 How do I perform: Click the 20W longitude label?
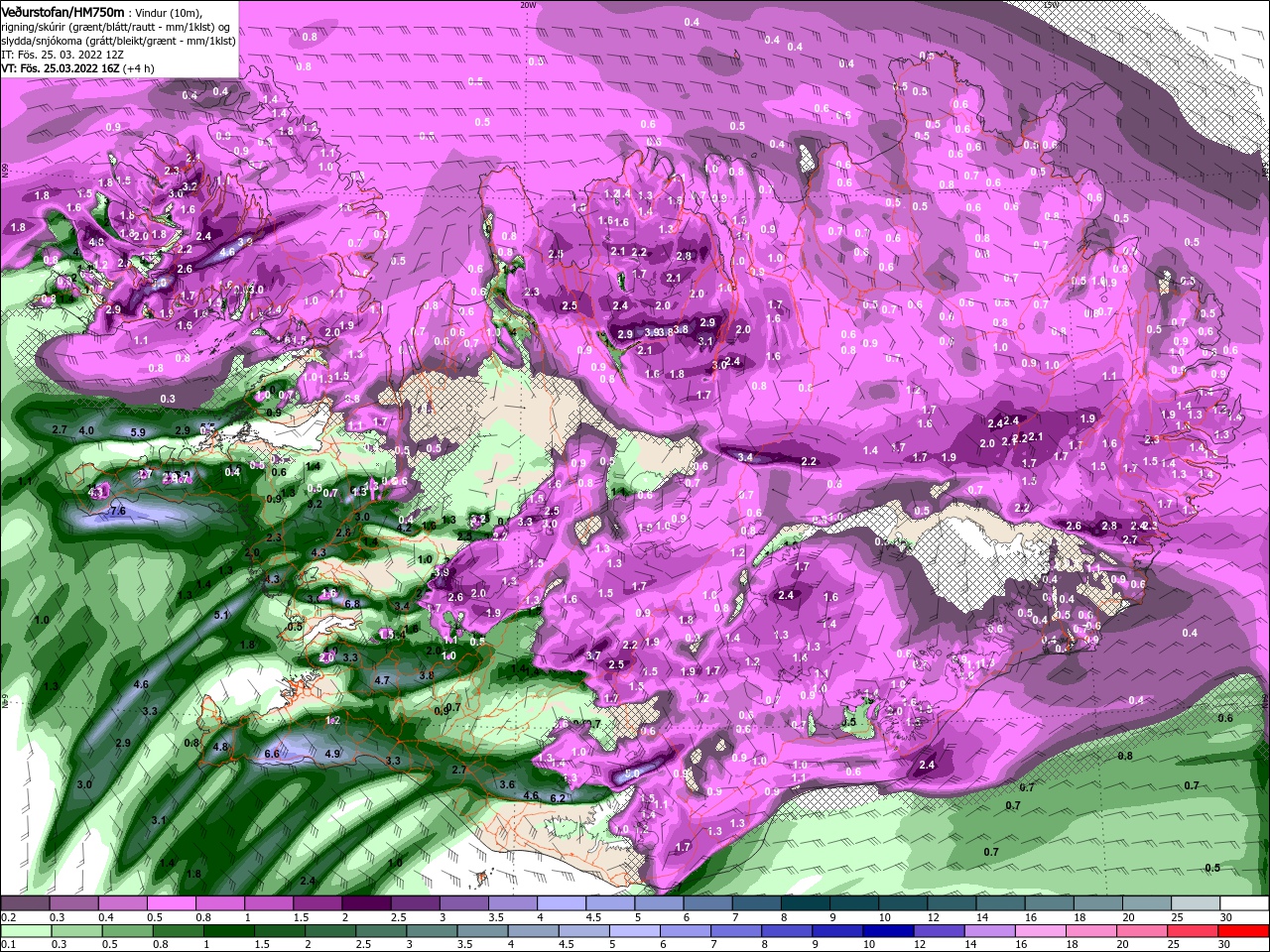(528, 4)
